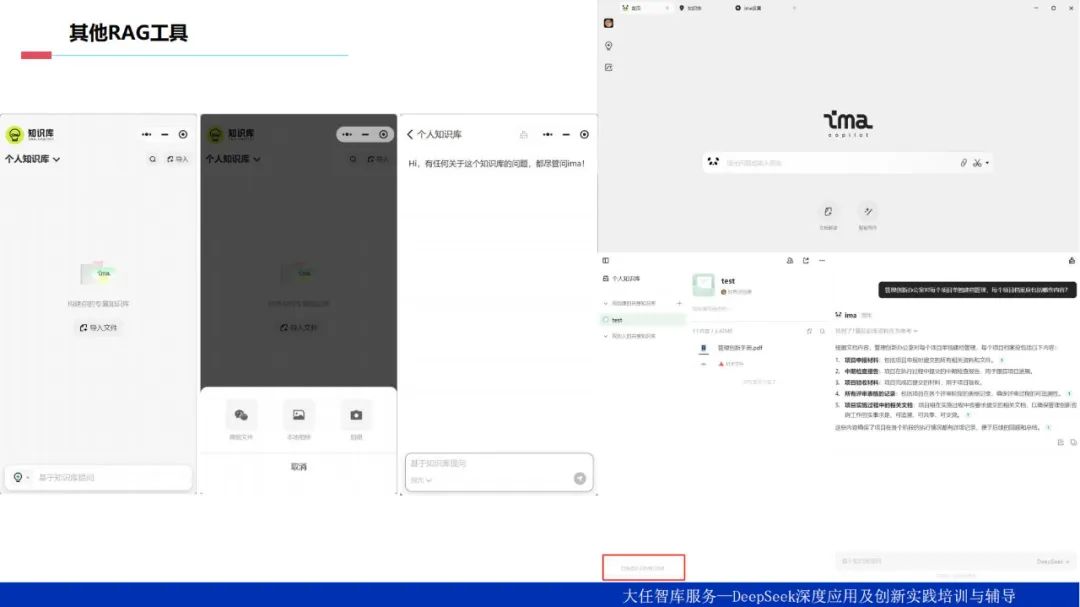Click the centered 导入文件 button in the light panel
Screen dimensions: 1080x607
tap(98, 328)
